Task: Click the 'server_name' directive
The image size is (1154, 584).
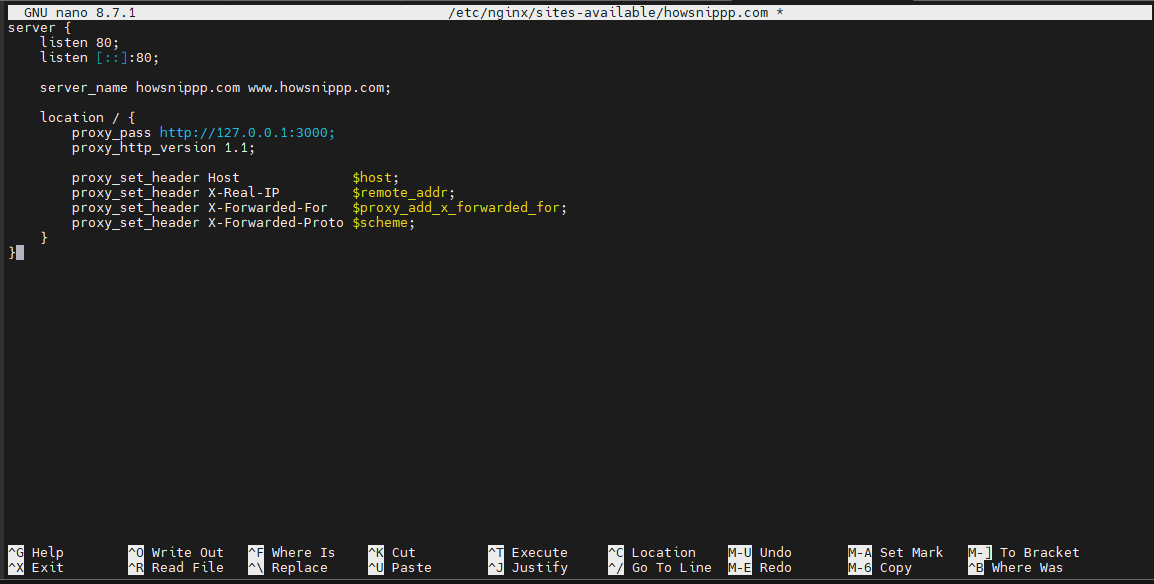Action: tap(84, 88)
